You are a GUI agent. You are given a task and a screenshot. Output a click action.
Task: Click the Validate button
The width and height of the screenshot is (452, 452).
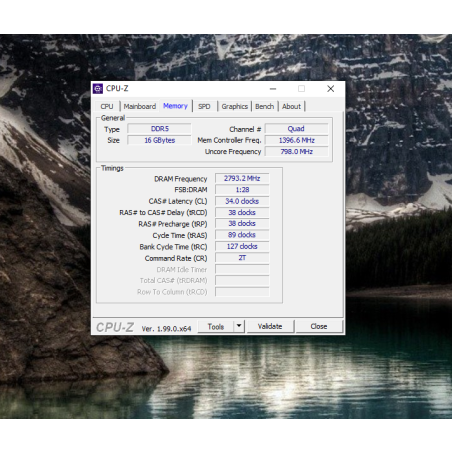click(x=270, y=326)
